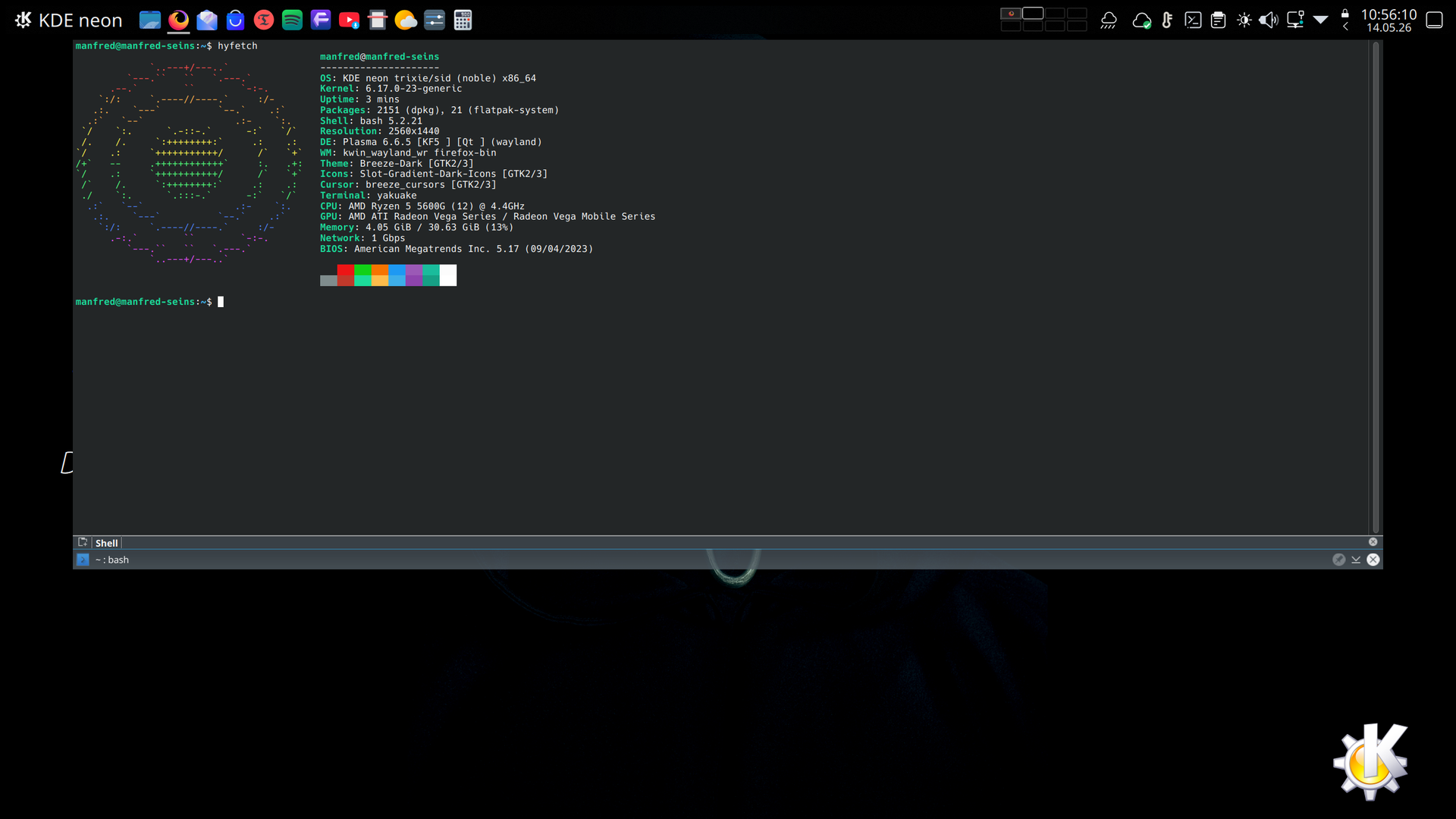This screenshot has height=819, width=1456.
Task: Open the purple F app icon
Action: pyautogui.click(x=321, y=20)
